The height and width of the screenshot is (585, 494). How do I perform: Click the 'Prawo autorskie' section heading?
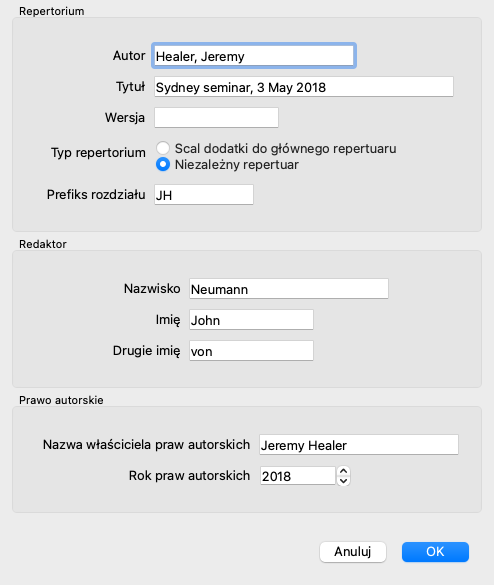tap(61, 400)
